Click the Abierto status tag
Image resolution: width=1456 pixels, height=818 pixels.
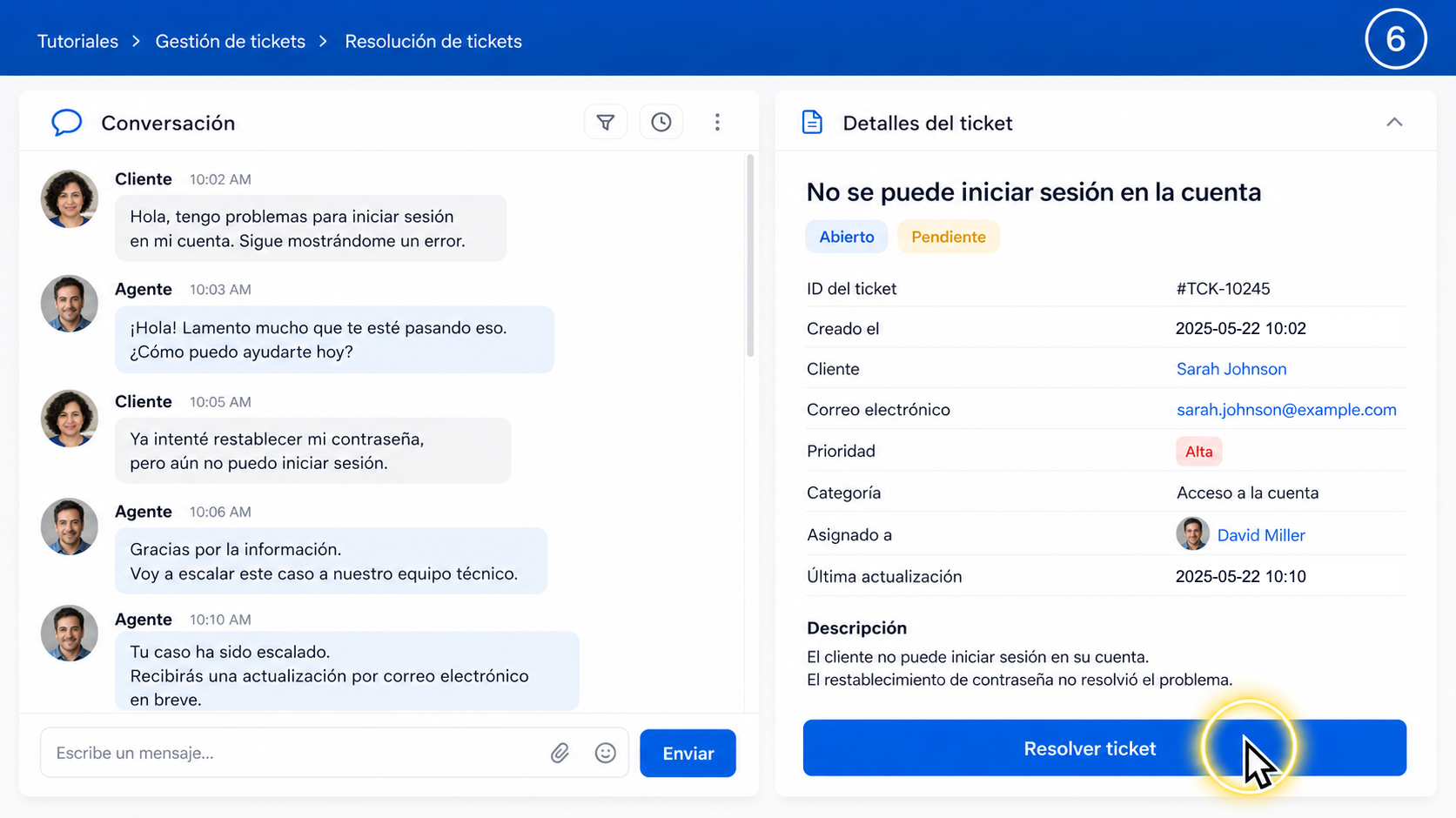pyautogui.click(x=846, y=237)
